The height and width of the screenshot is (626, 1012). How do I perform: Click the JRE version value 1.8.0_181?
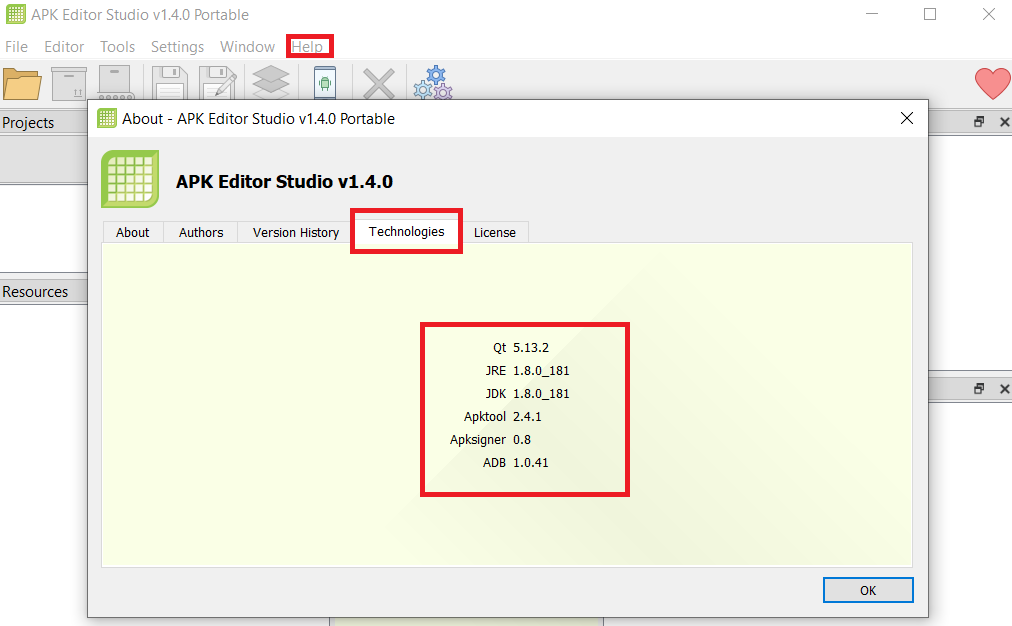541,371
